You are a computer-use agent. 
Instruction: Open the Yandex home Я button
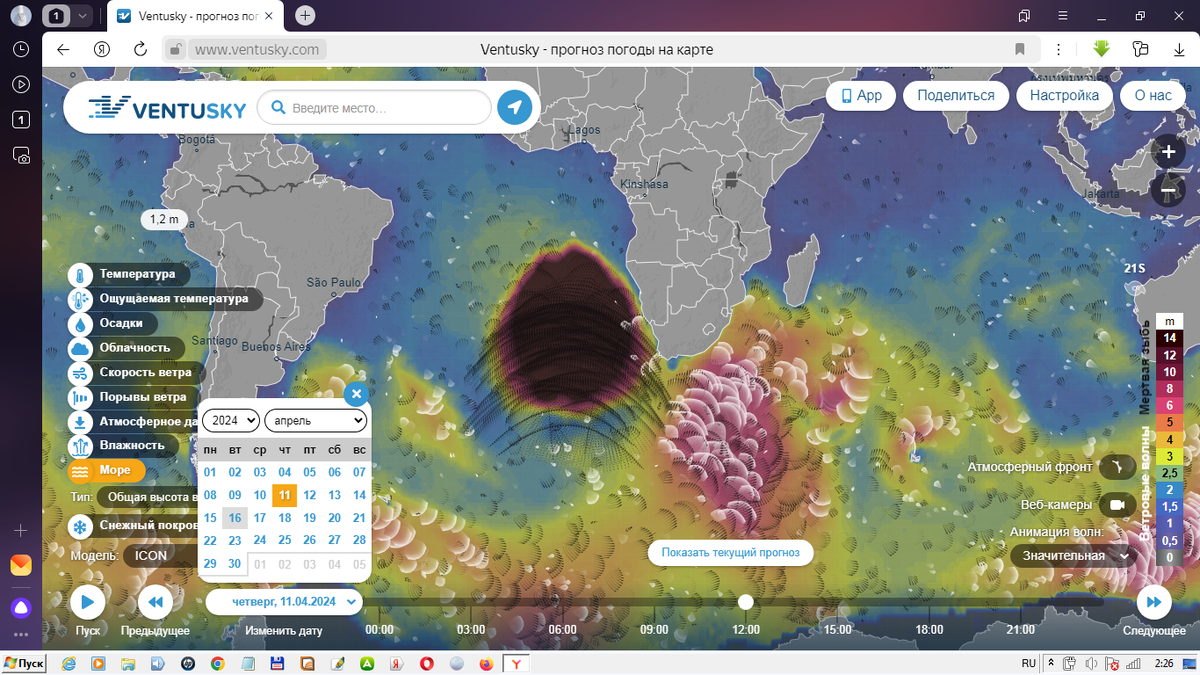[101, 49]
